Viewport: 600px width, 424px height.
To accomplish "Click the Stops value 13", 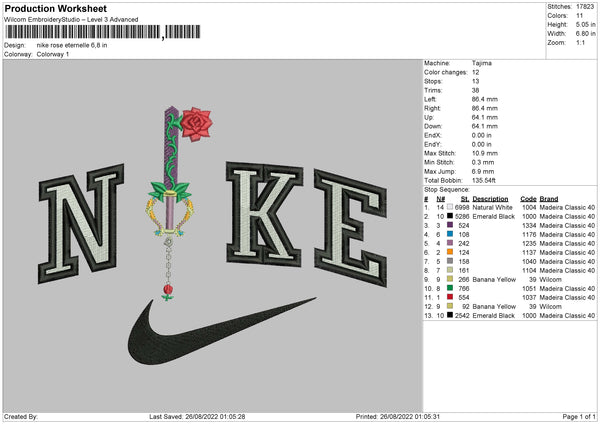I will pos(475,81).
